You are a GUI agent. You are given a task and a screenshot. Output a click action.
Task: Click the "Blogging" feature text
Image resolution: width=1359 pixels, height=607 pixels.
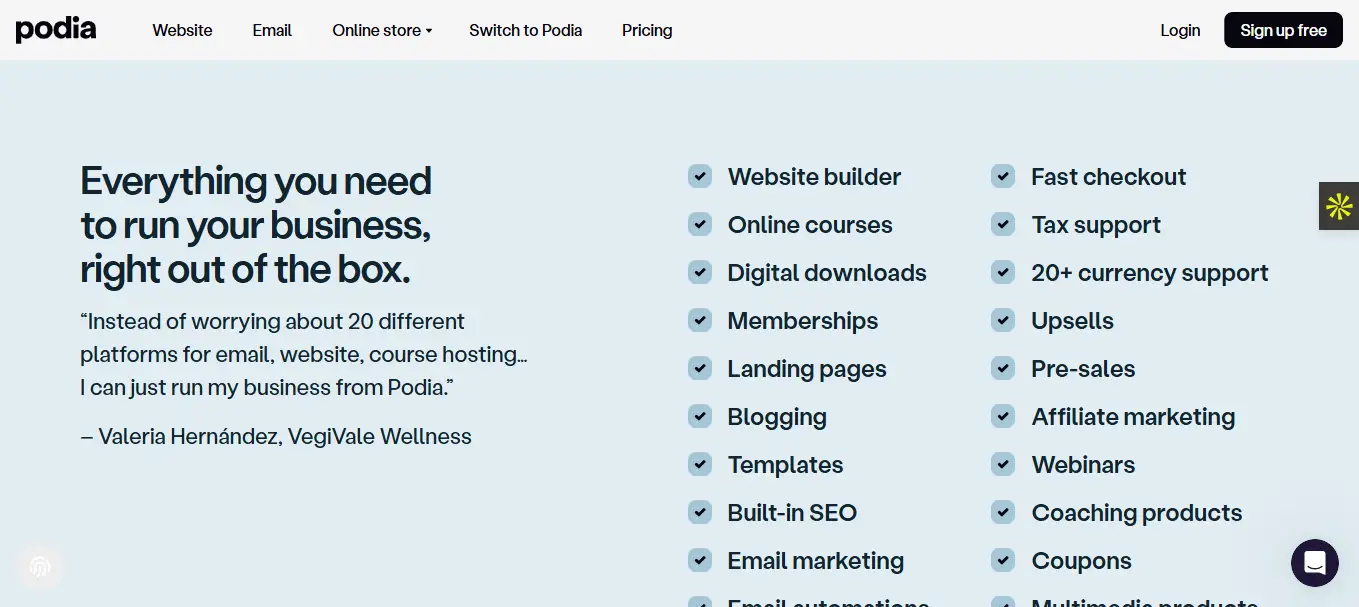(x=777, y=417)
